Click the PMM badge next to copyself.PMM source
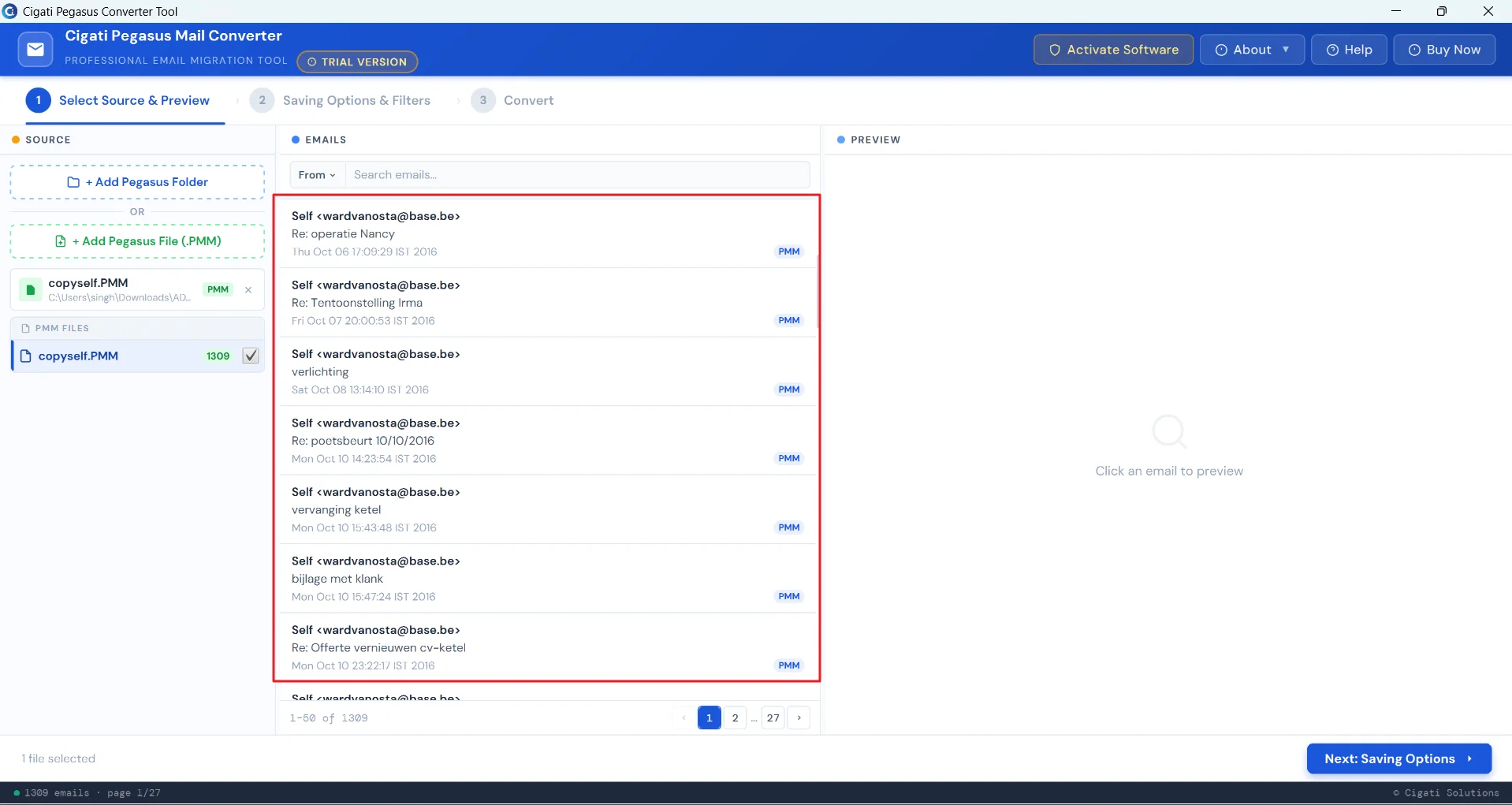1512x805 pixels. (218, 289)
